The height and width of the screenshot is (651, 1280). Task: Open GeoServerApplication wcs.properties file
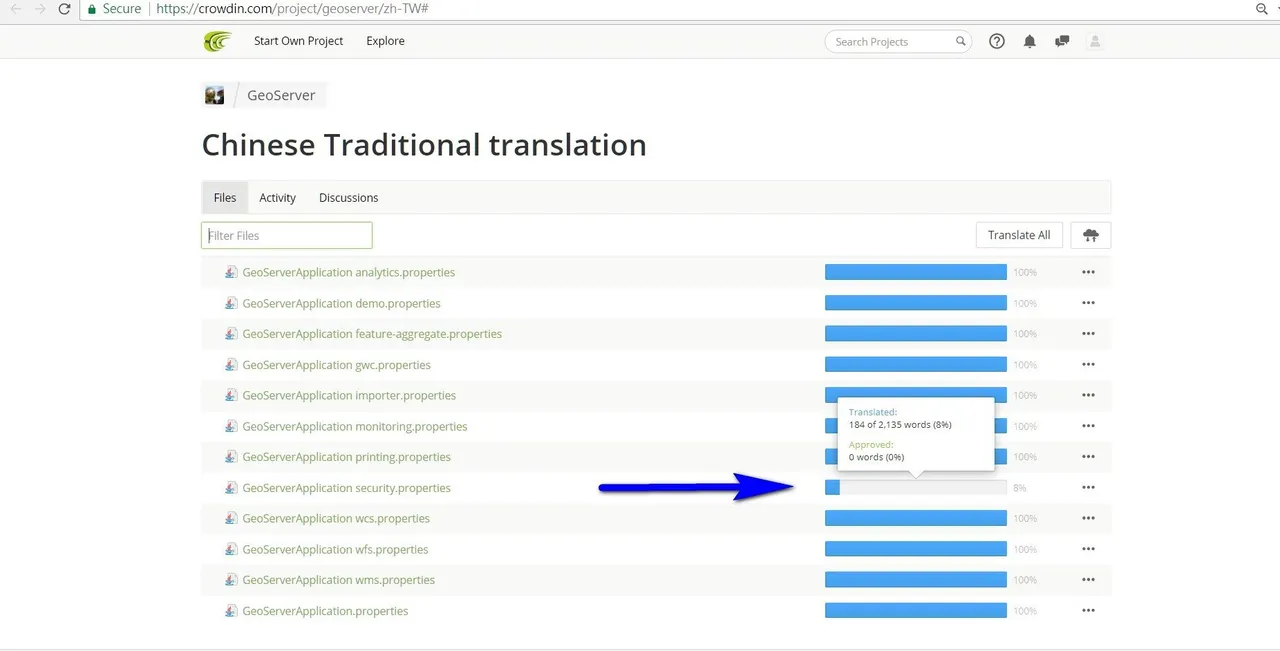coord(336,518)
